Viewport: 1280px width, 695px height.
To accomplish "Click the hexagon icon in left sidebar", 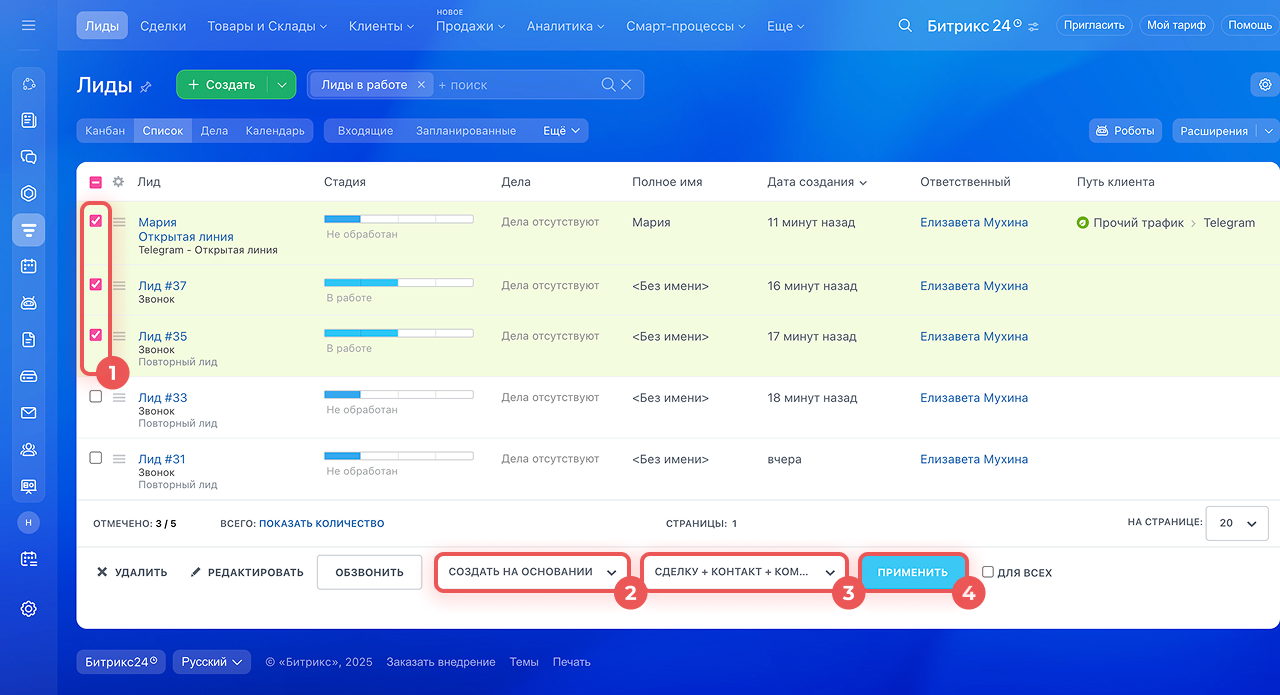I will click(29, 193).
